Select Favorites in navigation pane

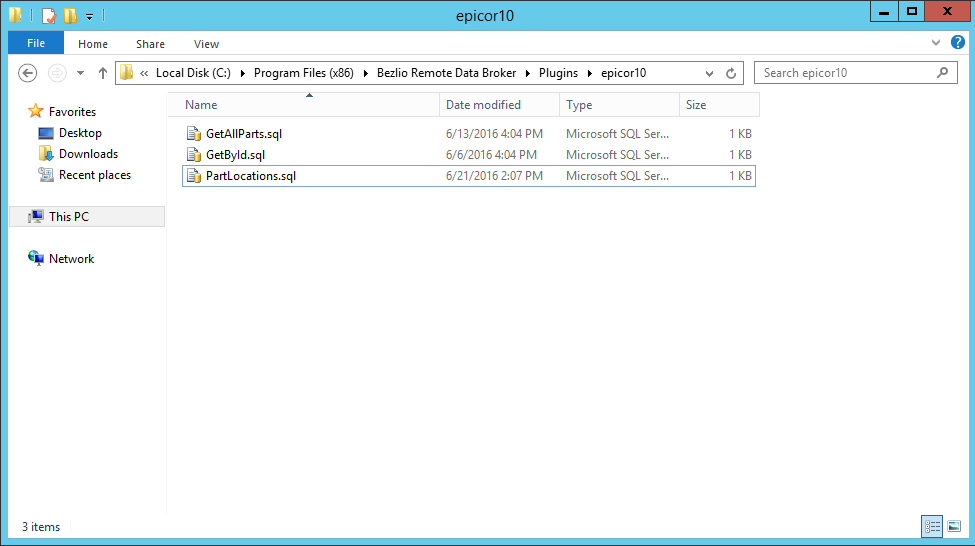coord(72,112)
